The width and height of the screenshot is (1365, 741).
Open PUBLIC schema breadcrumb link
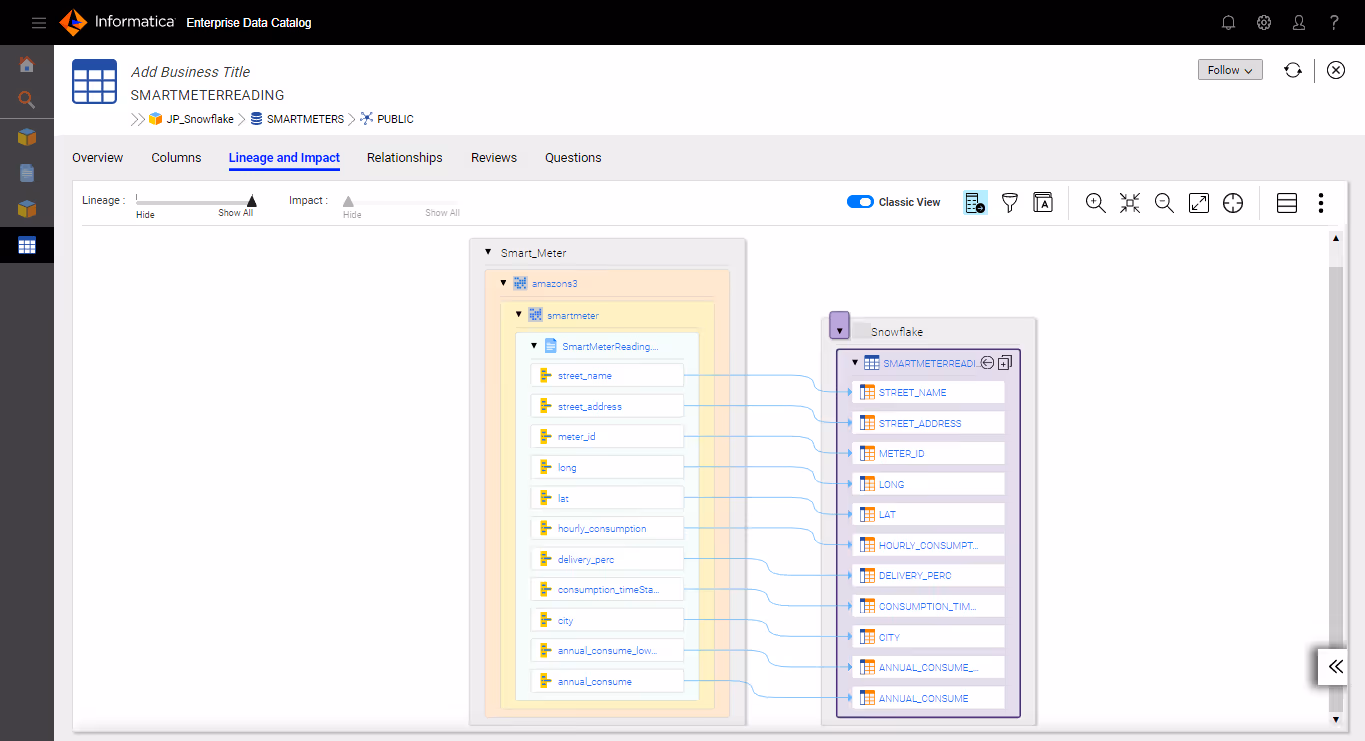point(395,119)
